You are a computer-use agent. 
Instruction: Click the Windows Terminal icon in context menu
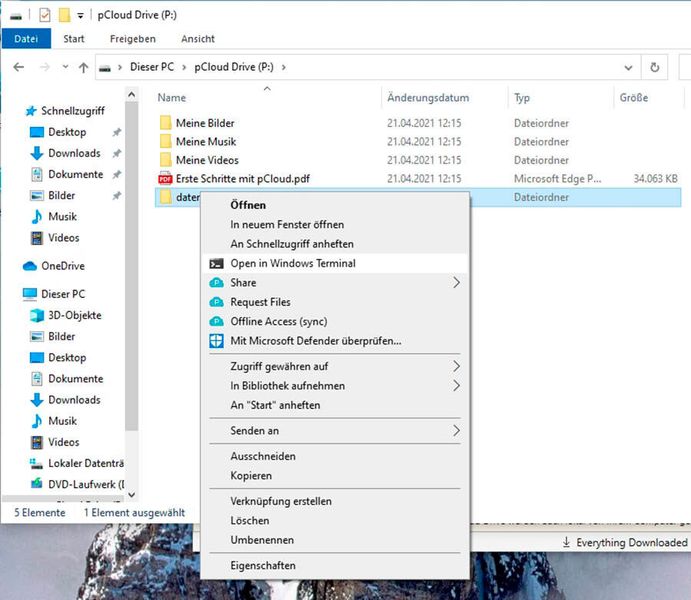pyautogui.click(x=216, y=263)
